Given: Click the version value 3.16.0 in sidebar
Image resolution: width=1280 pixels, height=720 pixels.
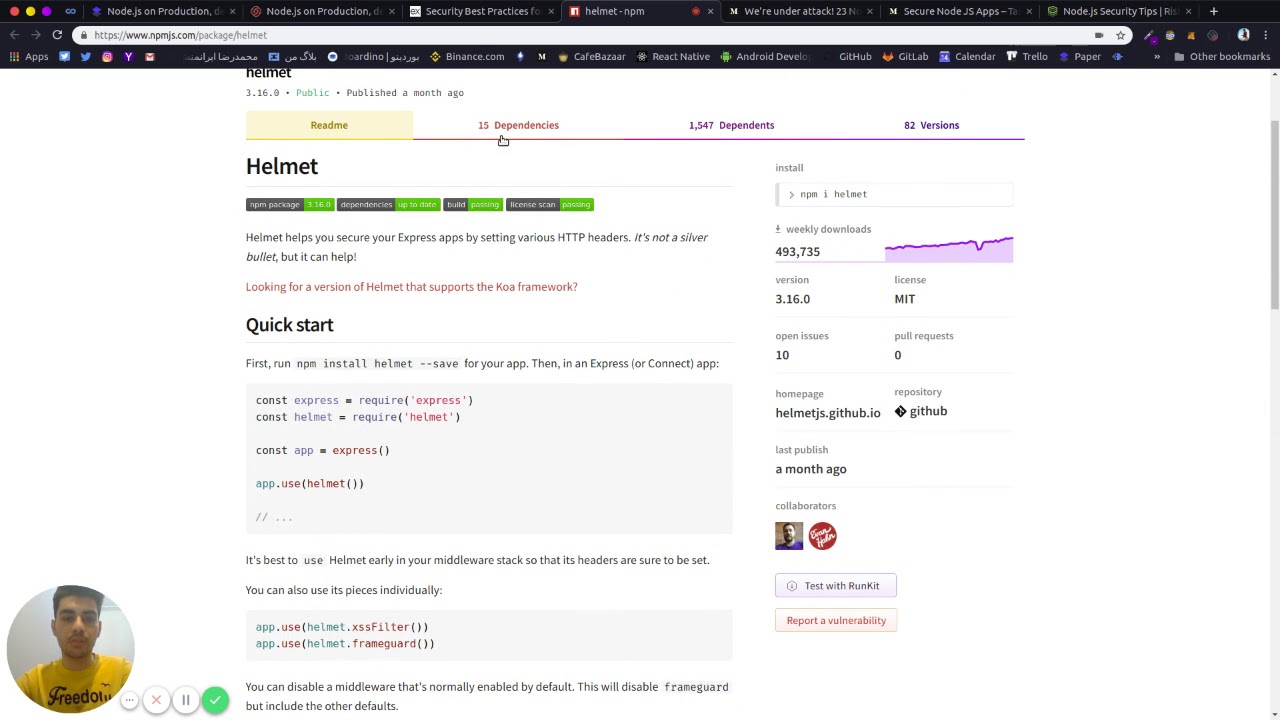Looking at the screenshot, I should (792, 299).
